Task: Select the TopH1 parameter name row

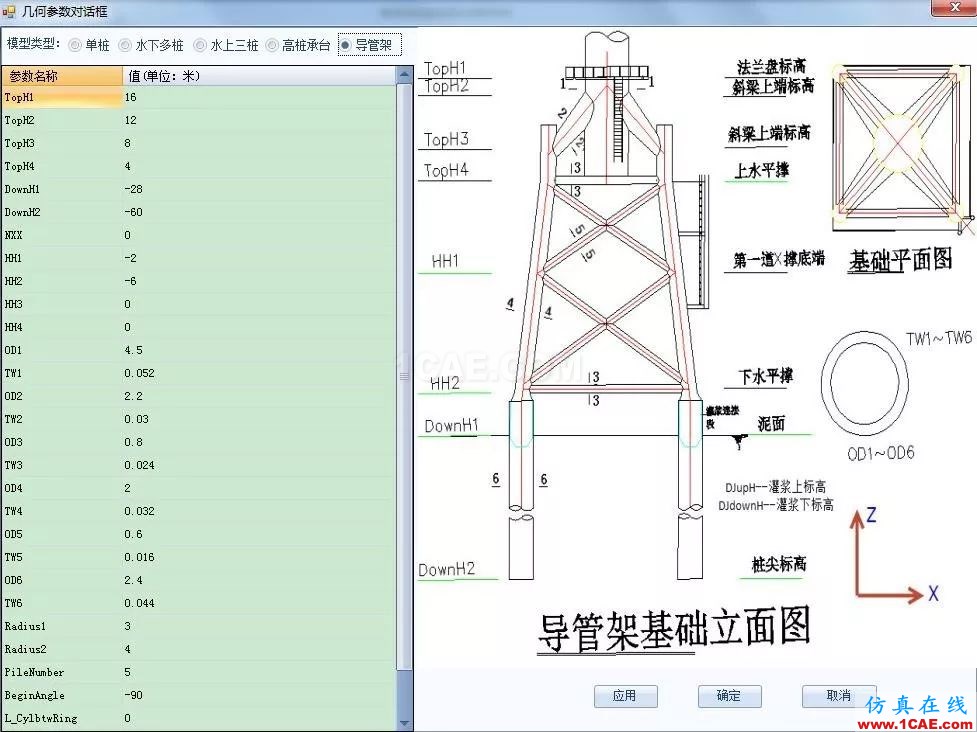Action: click(62, 97)
